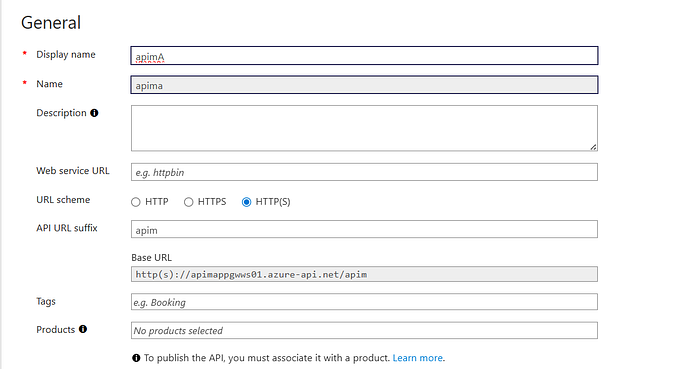
Task: Open the Learn more link
Action: pyautogui.click(x=417, y=358)
